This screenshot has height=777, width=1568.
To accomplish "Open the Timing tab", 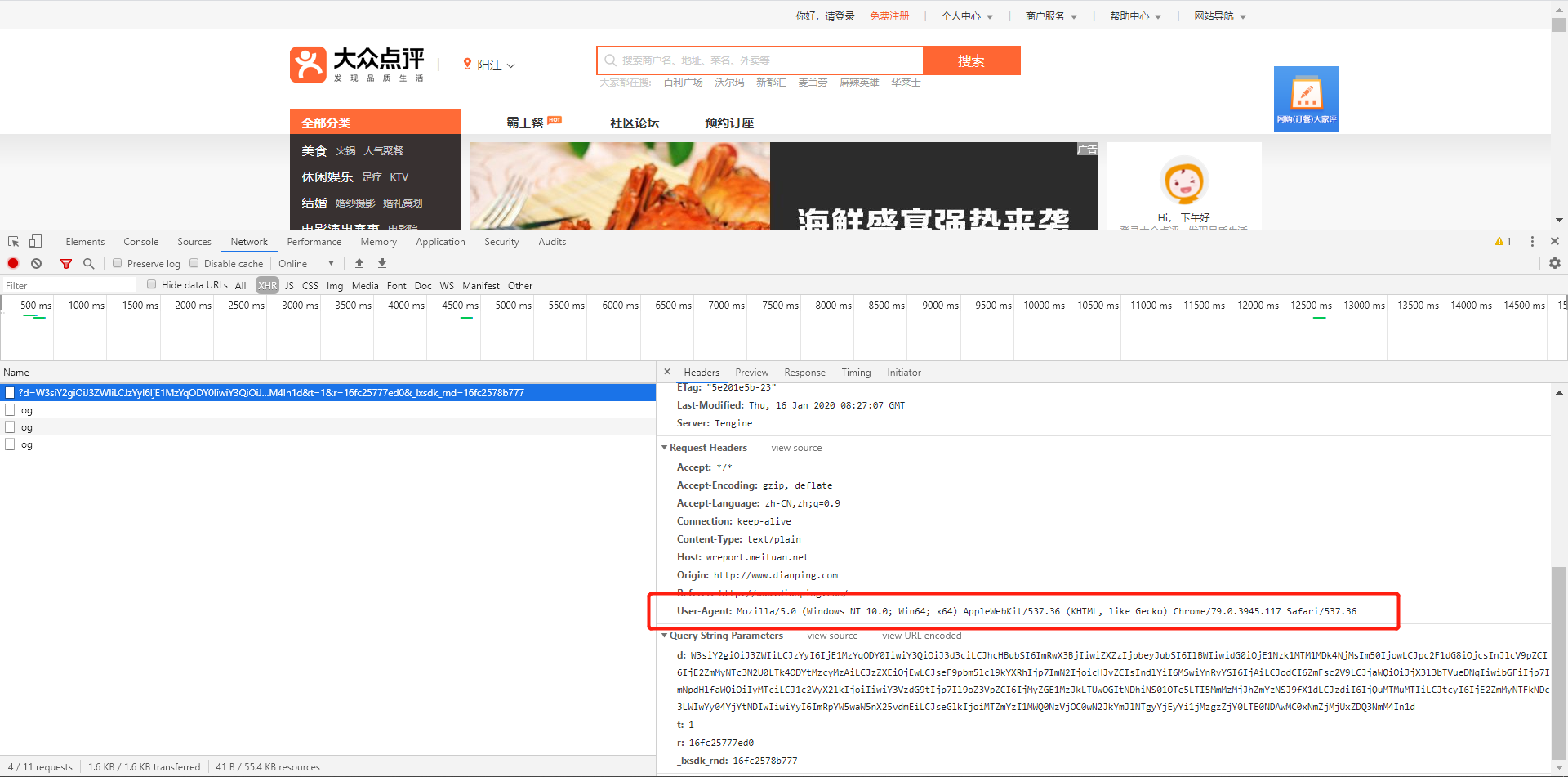I will click(856, 373).
